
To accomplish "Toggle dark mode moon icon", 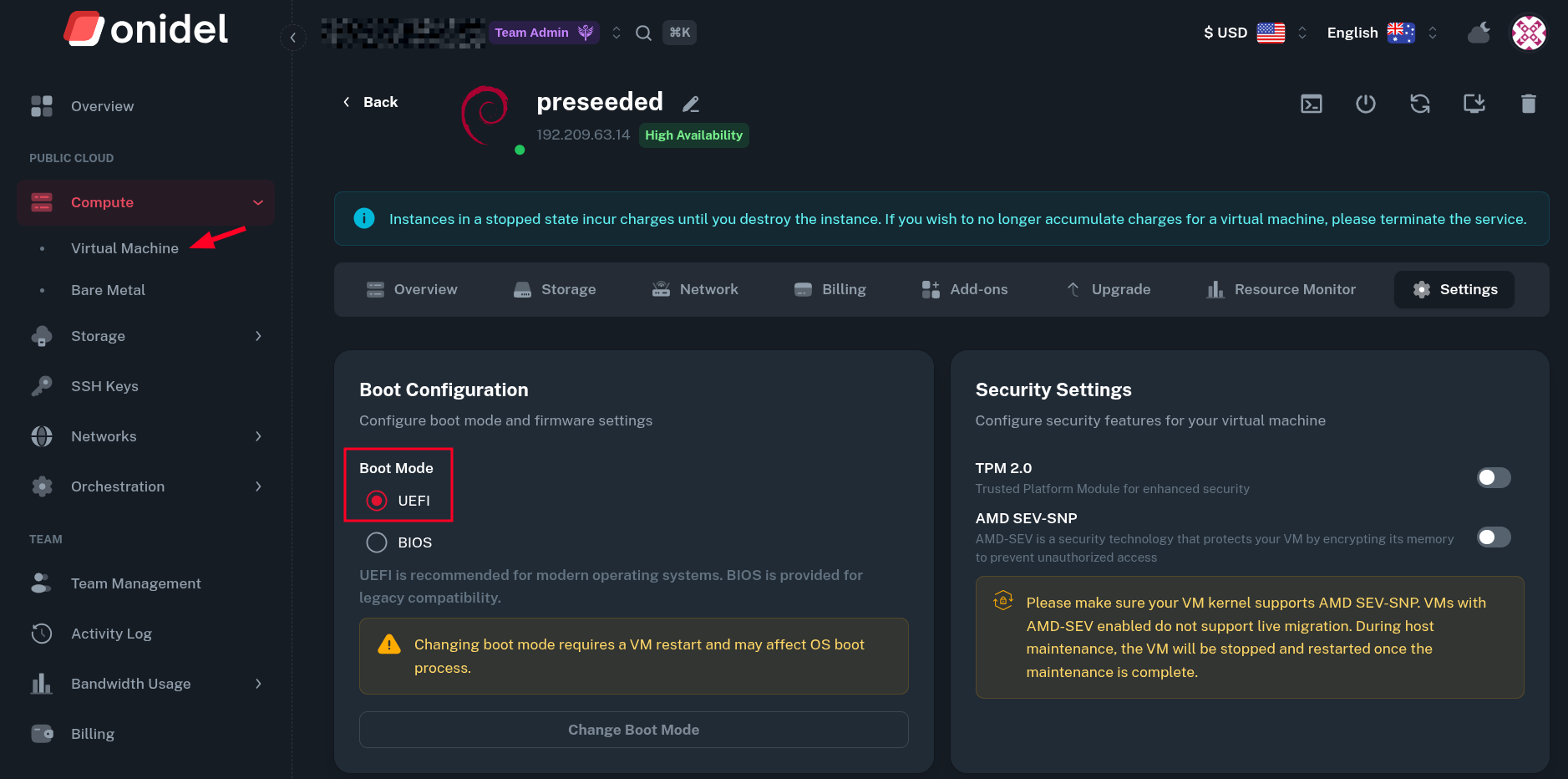I will click(1479, 33).
